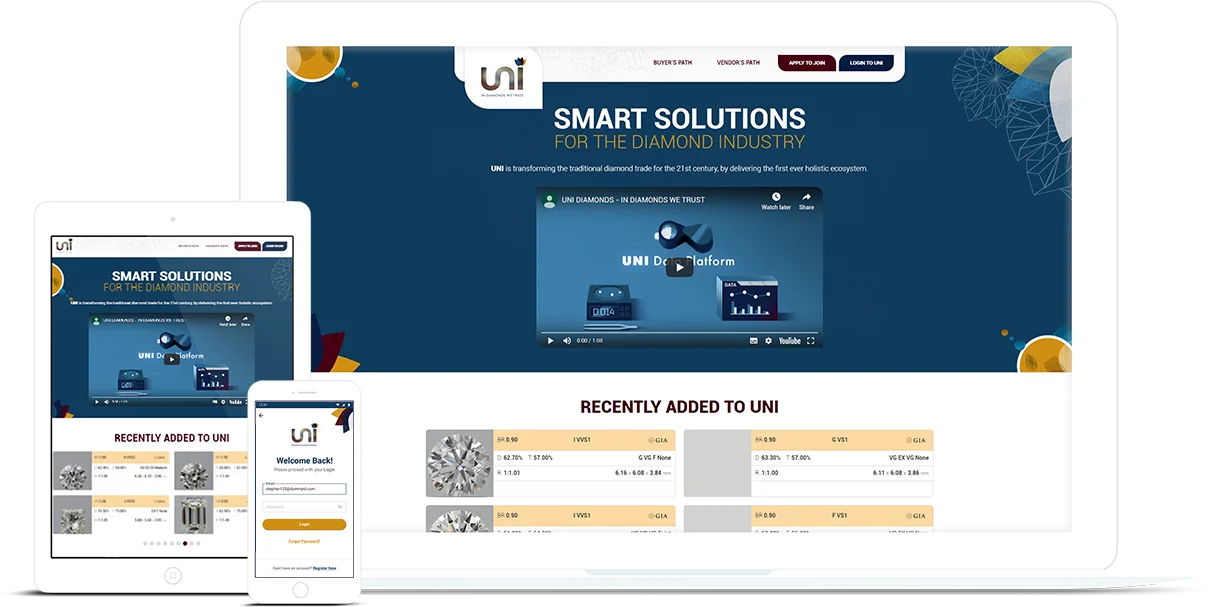This screenshot has height=607, width=1218.
Task: Click Login to UNI on the laptop
Action: tap(866, 63)
